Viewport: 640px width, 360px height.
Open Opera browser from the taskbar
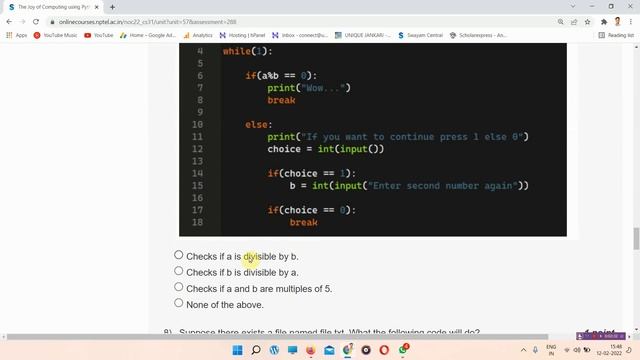384,350
